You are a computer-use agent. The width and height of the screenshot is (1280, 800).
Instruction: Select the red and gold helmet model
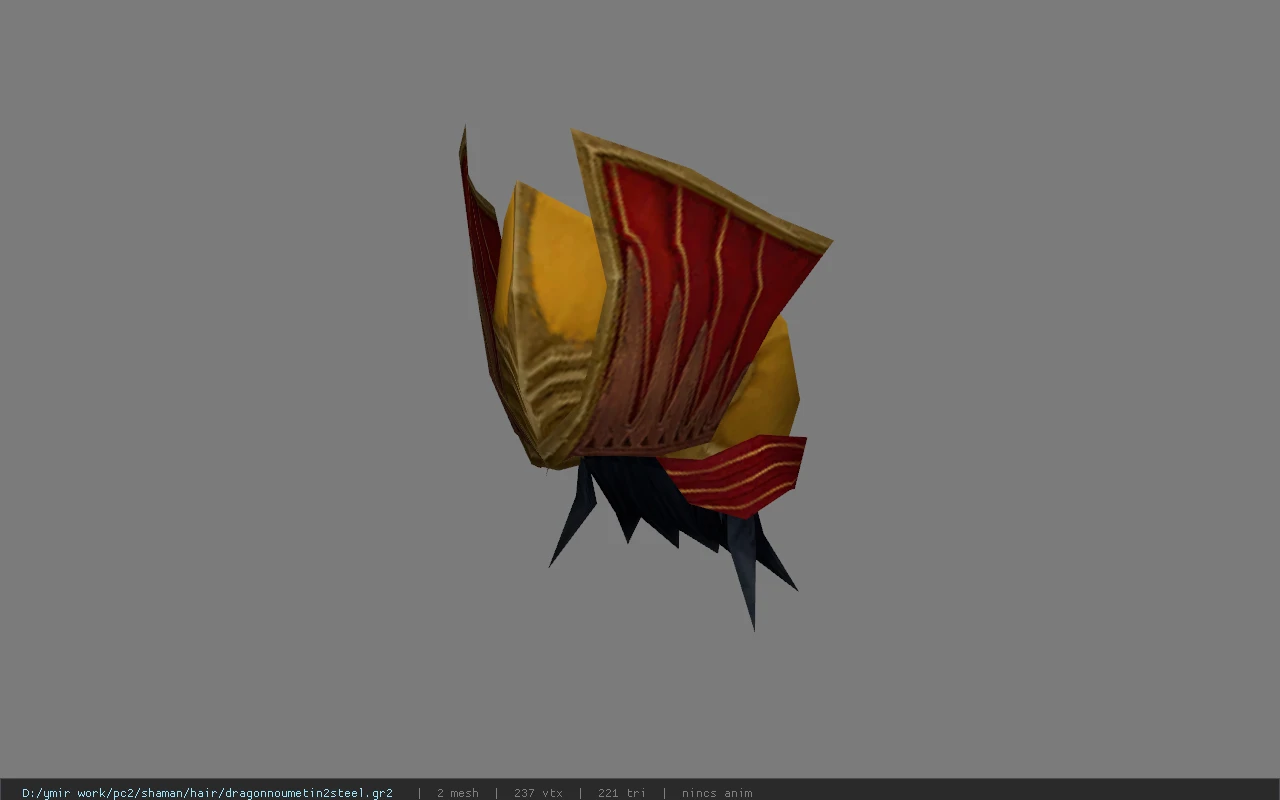[645, 378]
